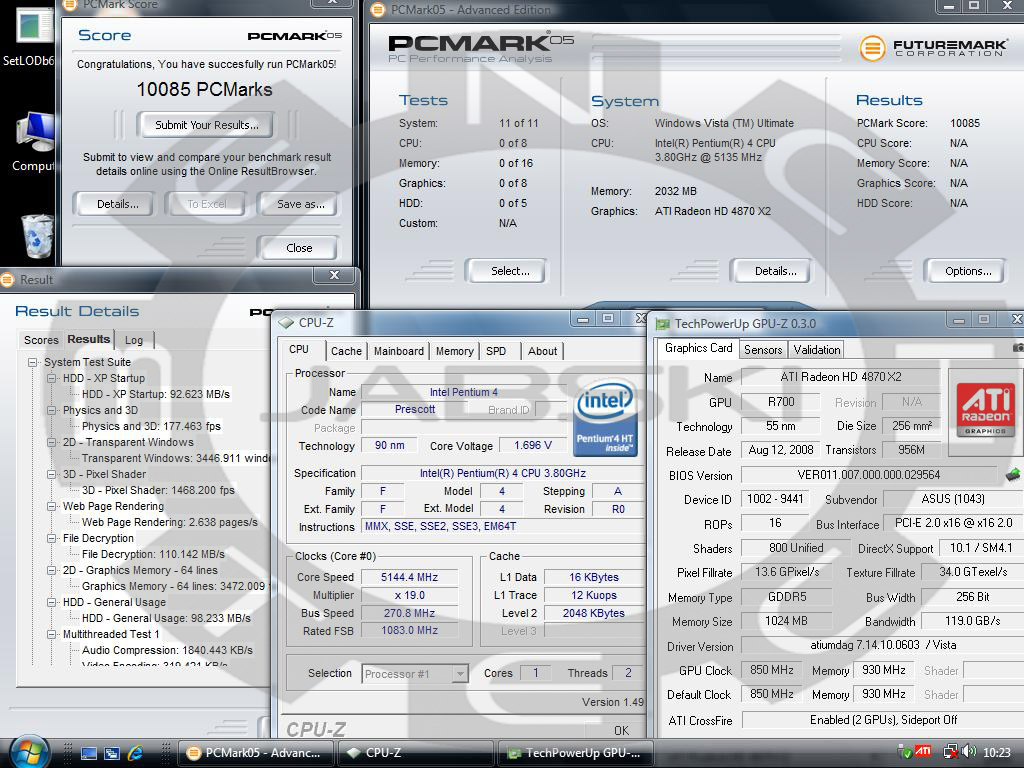This screenshot has height=768, width=1024.
Task: Click the OK button in CPU-Z
Action: 621,730
